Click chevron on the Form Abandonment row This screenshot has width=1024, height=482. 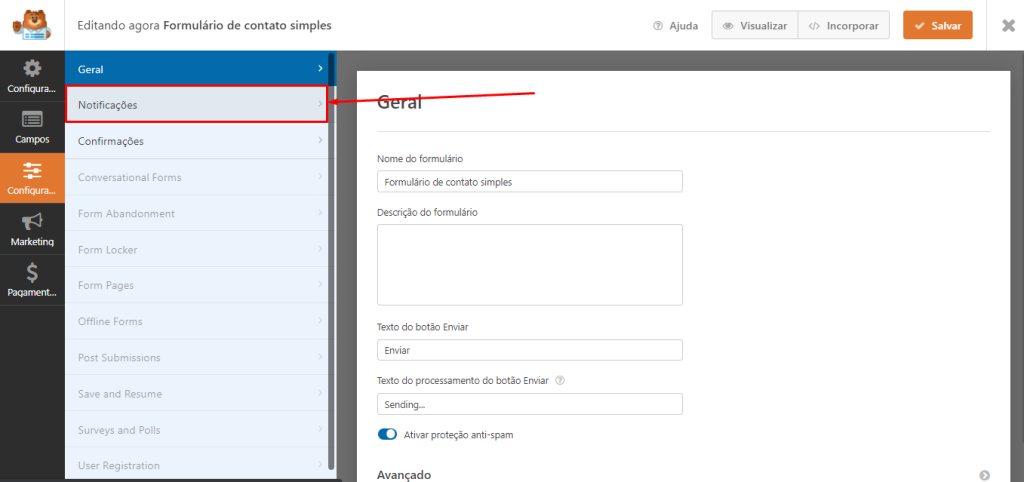tap(320, 212)
